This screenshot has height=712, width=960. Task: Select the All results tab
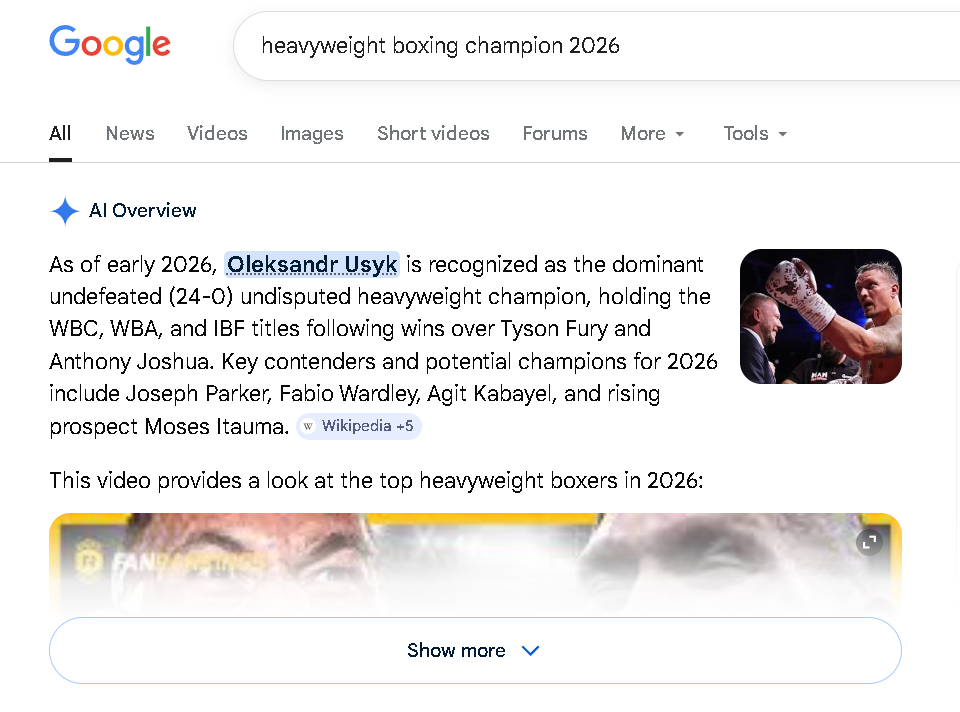[60, 134]
